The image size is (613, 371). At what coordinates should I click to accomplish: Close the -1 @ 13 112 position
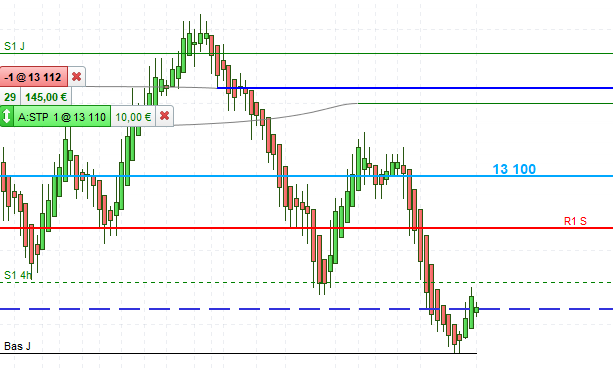coord(77,77)
